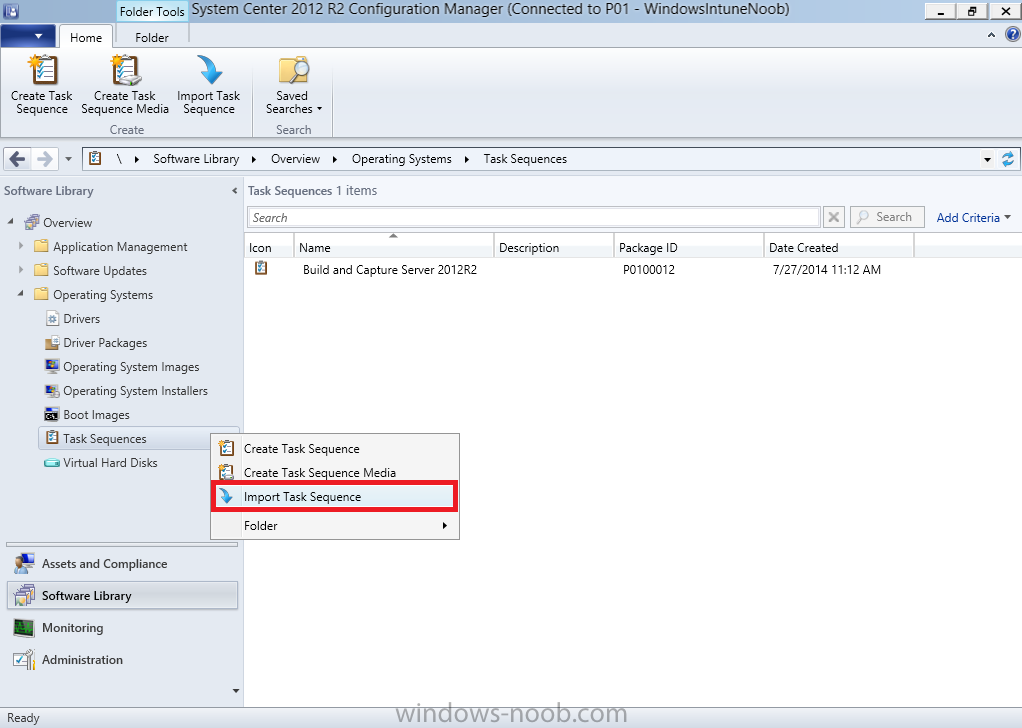
Task: Open the Add Criteria link
Action: pyautogui.click(x=973, y=218)
